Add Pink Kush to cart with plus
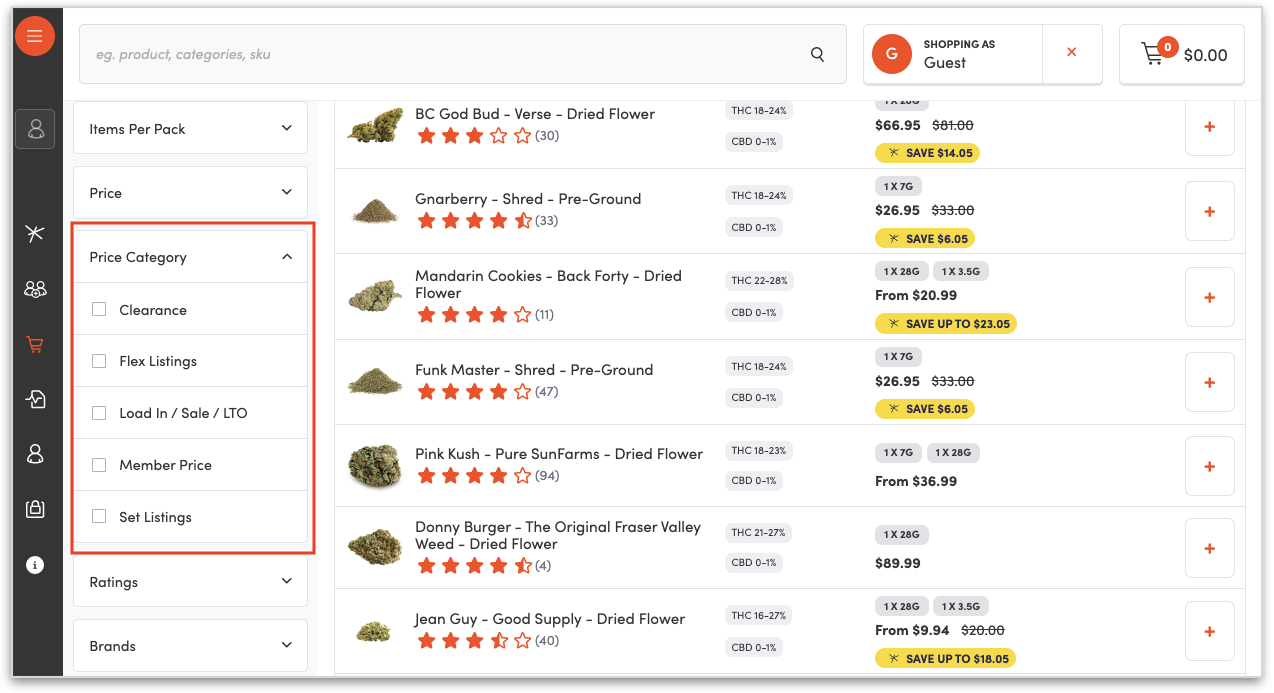 click(1209, 466)
